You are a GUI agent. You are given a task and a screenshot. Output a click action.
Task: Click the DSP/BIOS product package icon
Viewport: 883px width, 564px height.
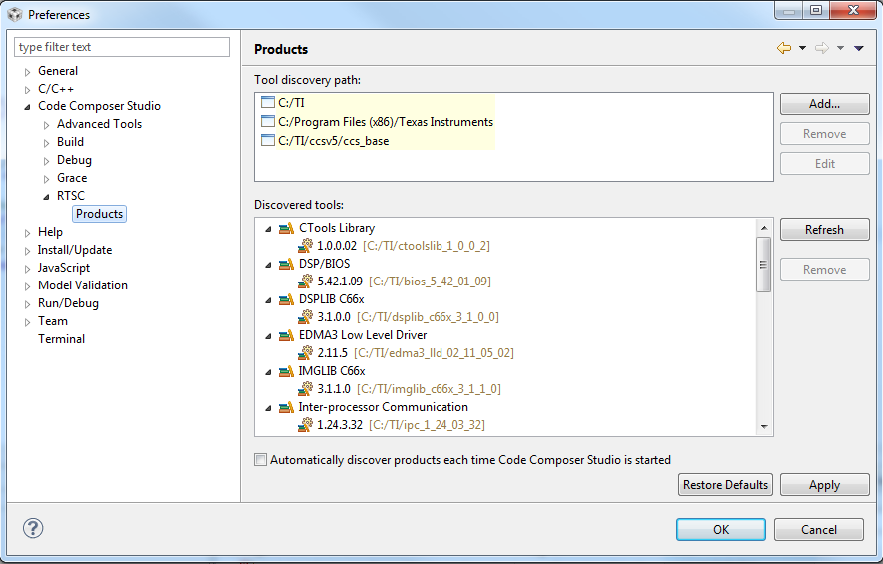[x=287, y=264]
